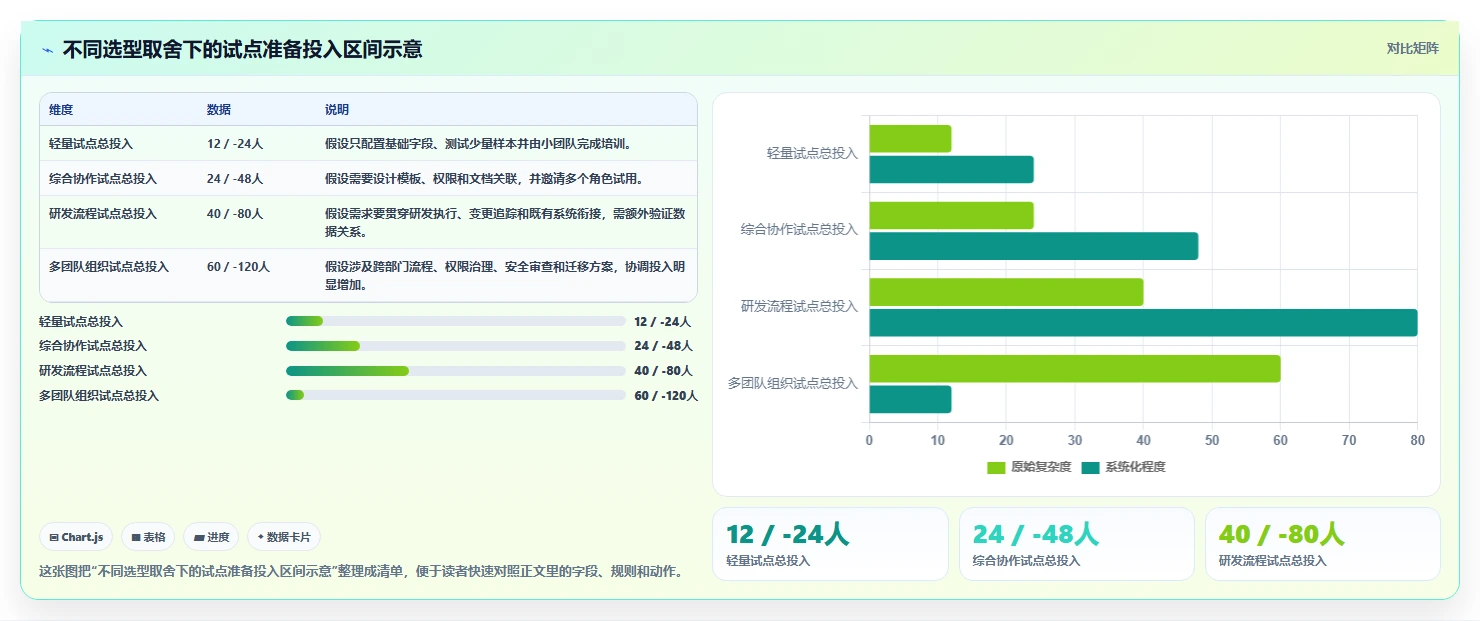Click the caption text starting 这张图把
The image size is (1480, 621).
tap(361, 572)
